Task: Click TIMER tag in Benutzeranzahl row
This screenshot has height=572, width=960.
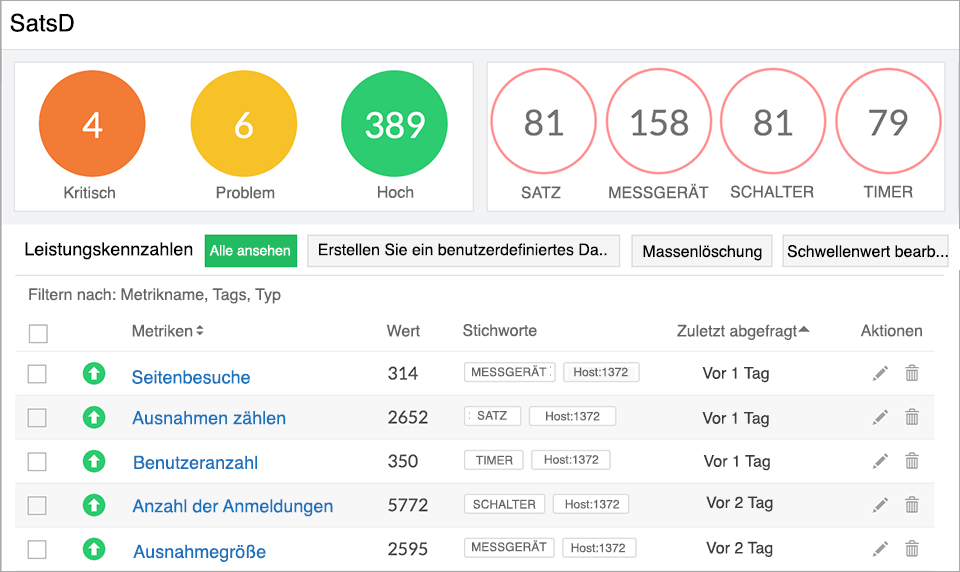Action: [x=493, y=460]
